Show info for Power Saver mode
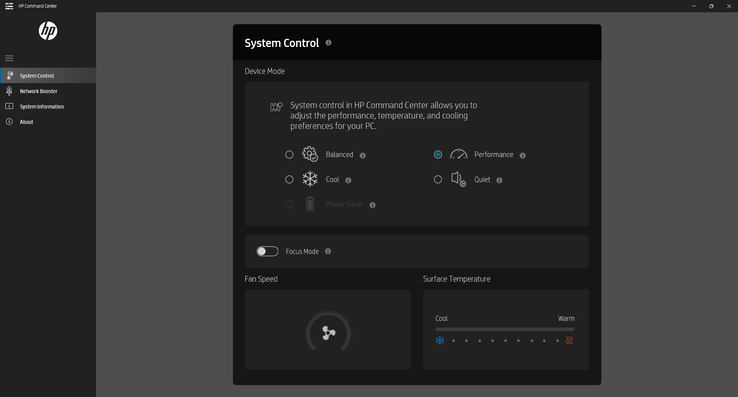The image size is (738, 397). point(372,205)
